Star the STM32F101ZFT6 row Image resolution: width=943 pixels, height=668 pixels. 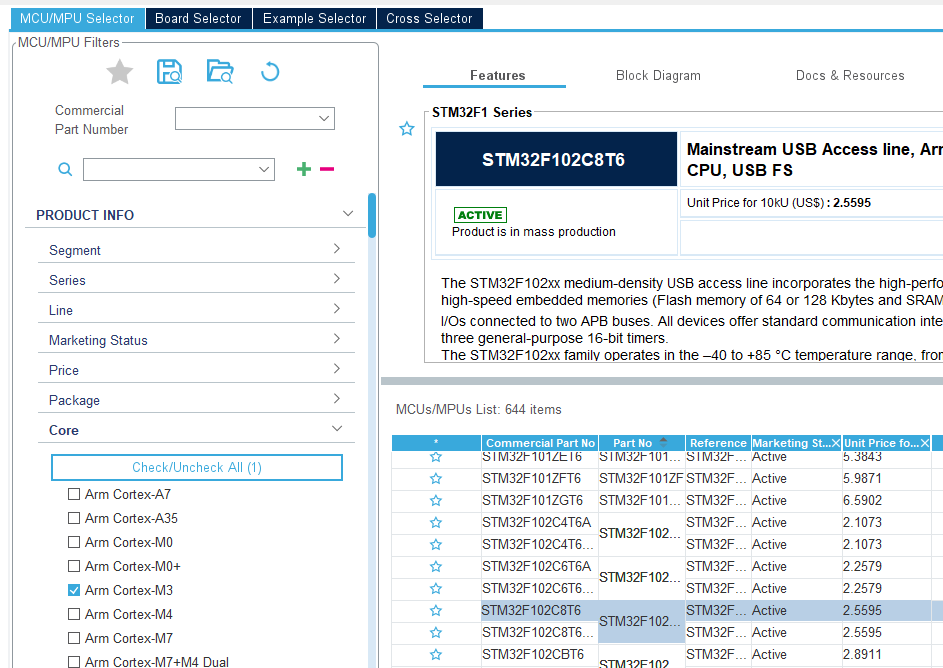436,479
